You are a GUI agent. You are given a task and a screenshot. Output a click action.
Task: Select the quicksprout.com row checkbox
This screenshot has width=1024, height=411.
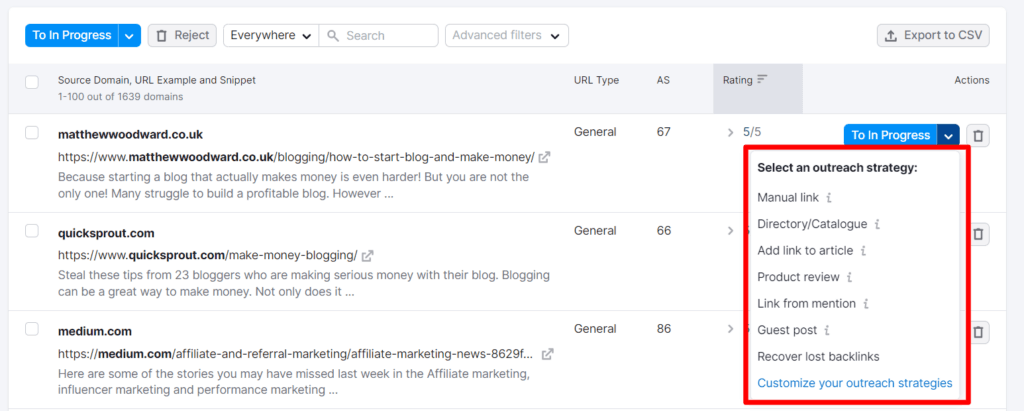pos(32,231)
